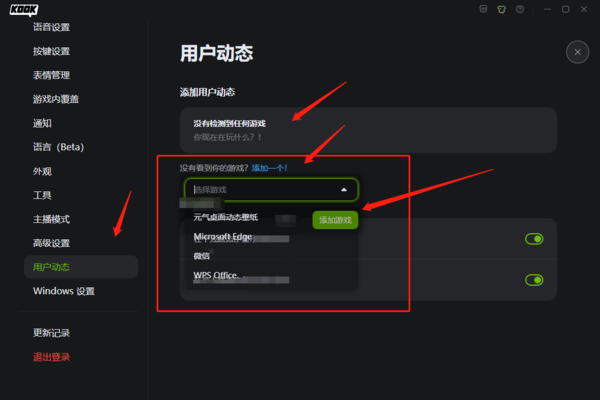Close settings with the round X button
The width and height of the screenshot is (600, 400).
(x=577, y=52)
